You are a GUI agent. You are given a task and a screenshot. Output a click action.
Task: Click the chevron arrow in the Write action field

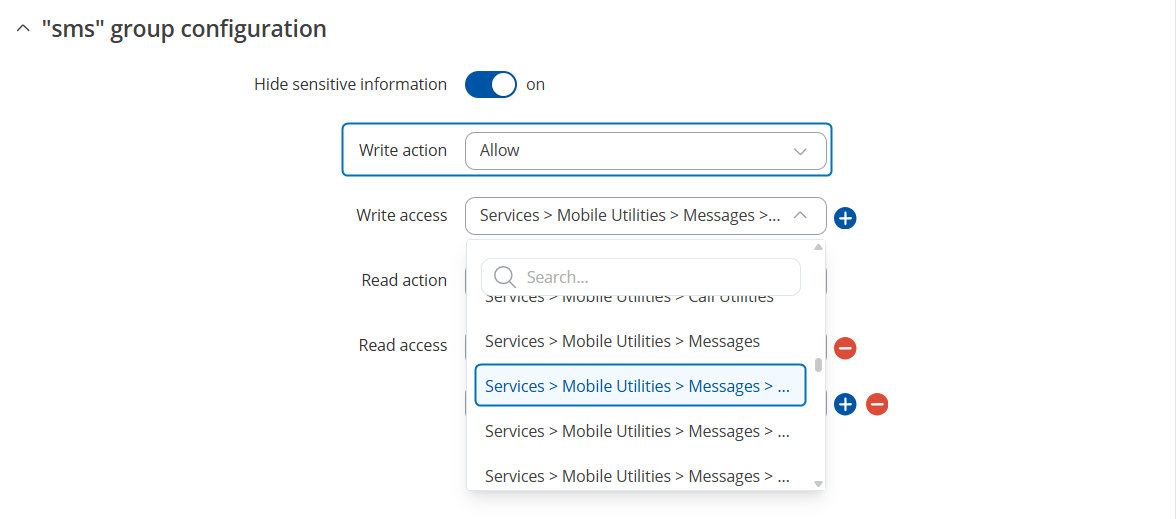pos(800,151)
